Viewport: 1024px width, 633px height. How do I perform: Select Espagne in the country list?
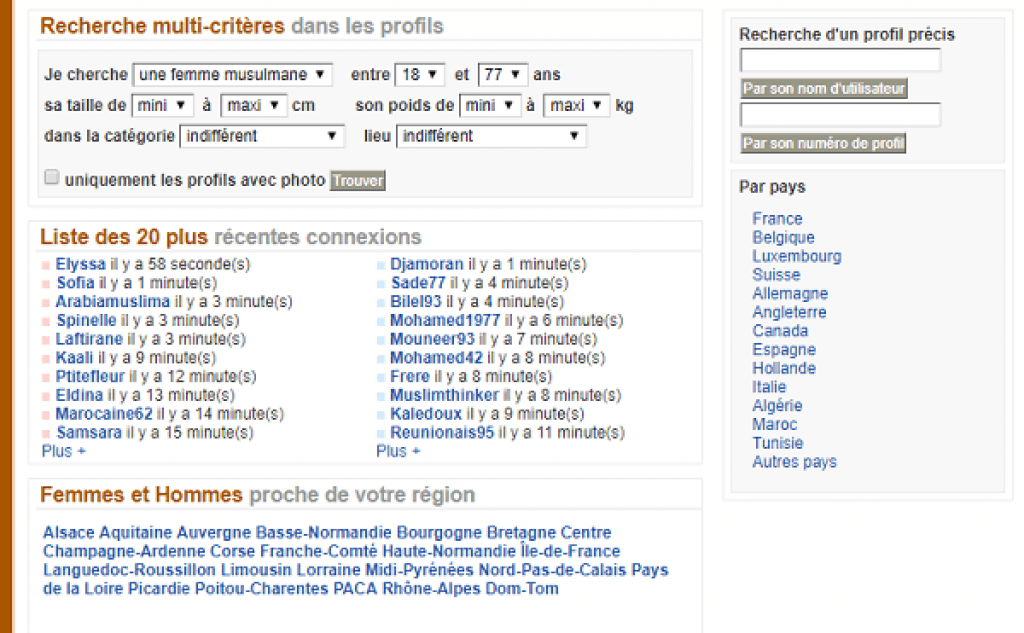click(x=784, y=349)
